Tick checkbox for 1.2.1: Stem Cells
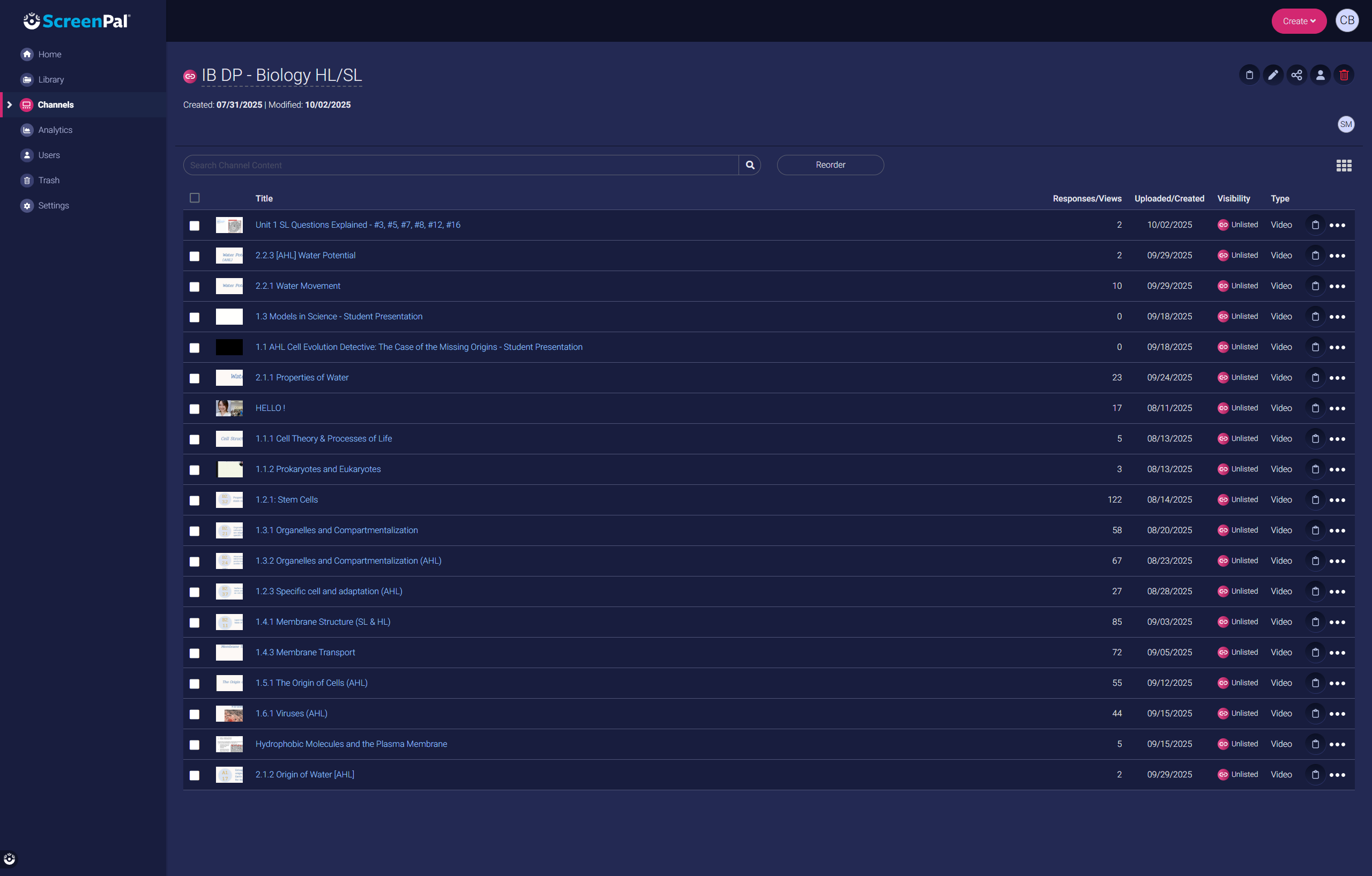Screen dimensions: 1372x876 pos(195,500)
